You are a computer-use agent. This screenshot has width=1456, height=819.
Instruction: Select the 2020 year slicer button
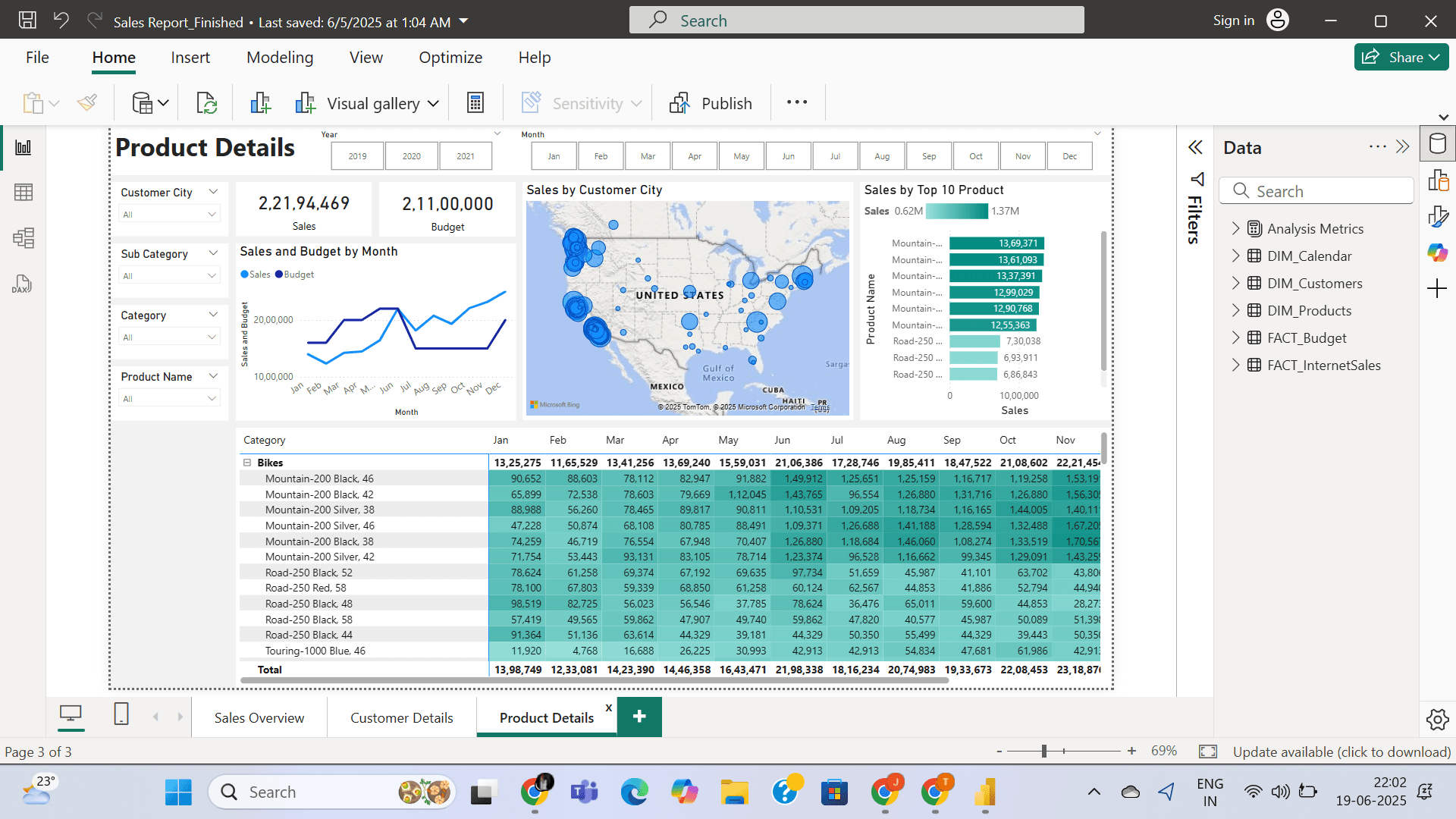411,156
